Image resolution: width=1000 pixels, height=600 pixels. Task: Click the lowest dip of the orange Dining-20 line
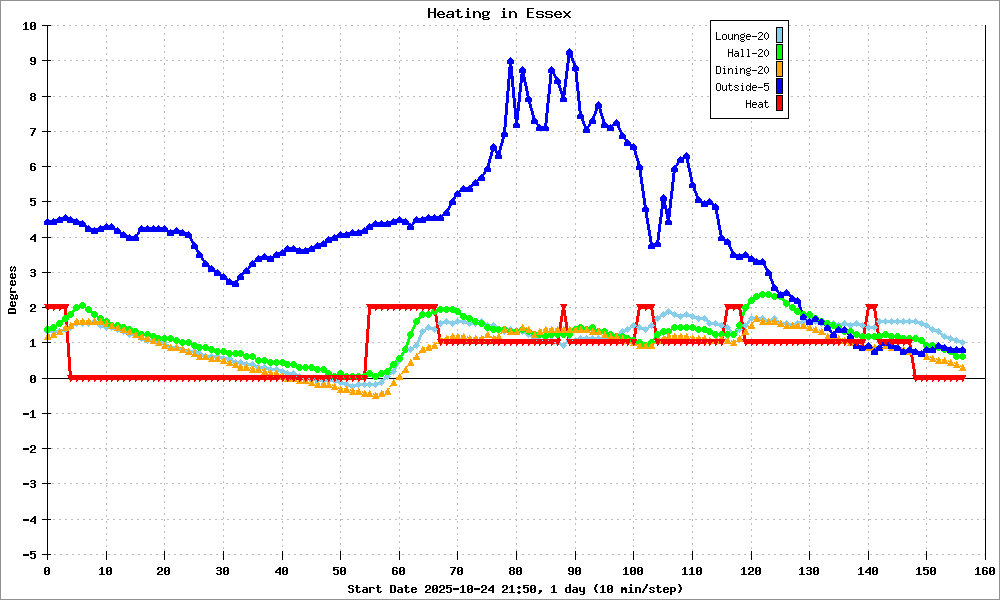click(x=375, y=395)
